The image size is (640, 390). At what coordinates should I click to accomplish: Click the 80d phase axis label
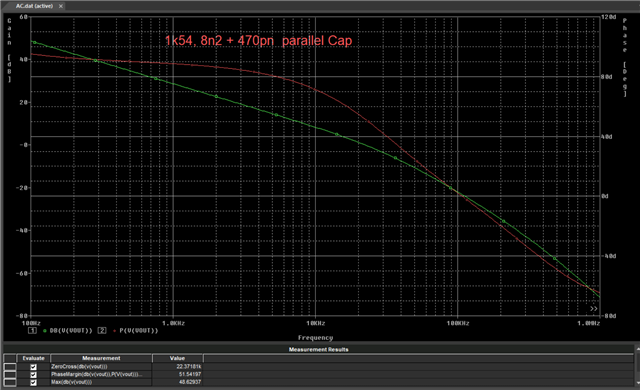[x=607, y=77]
